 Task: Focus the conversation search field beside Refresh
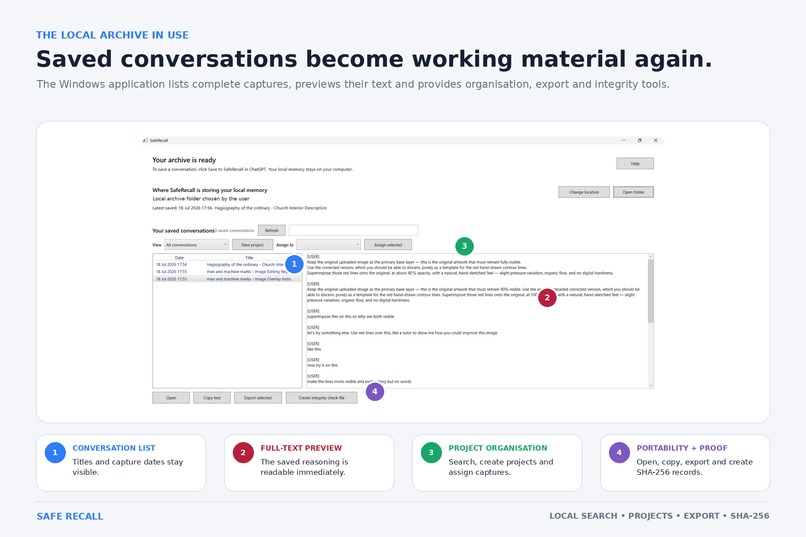[353, 230]
